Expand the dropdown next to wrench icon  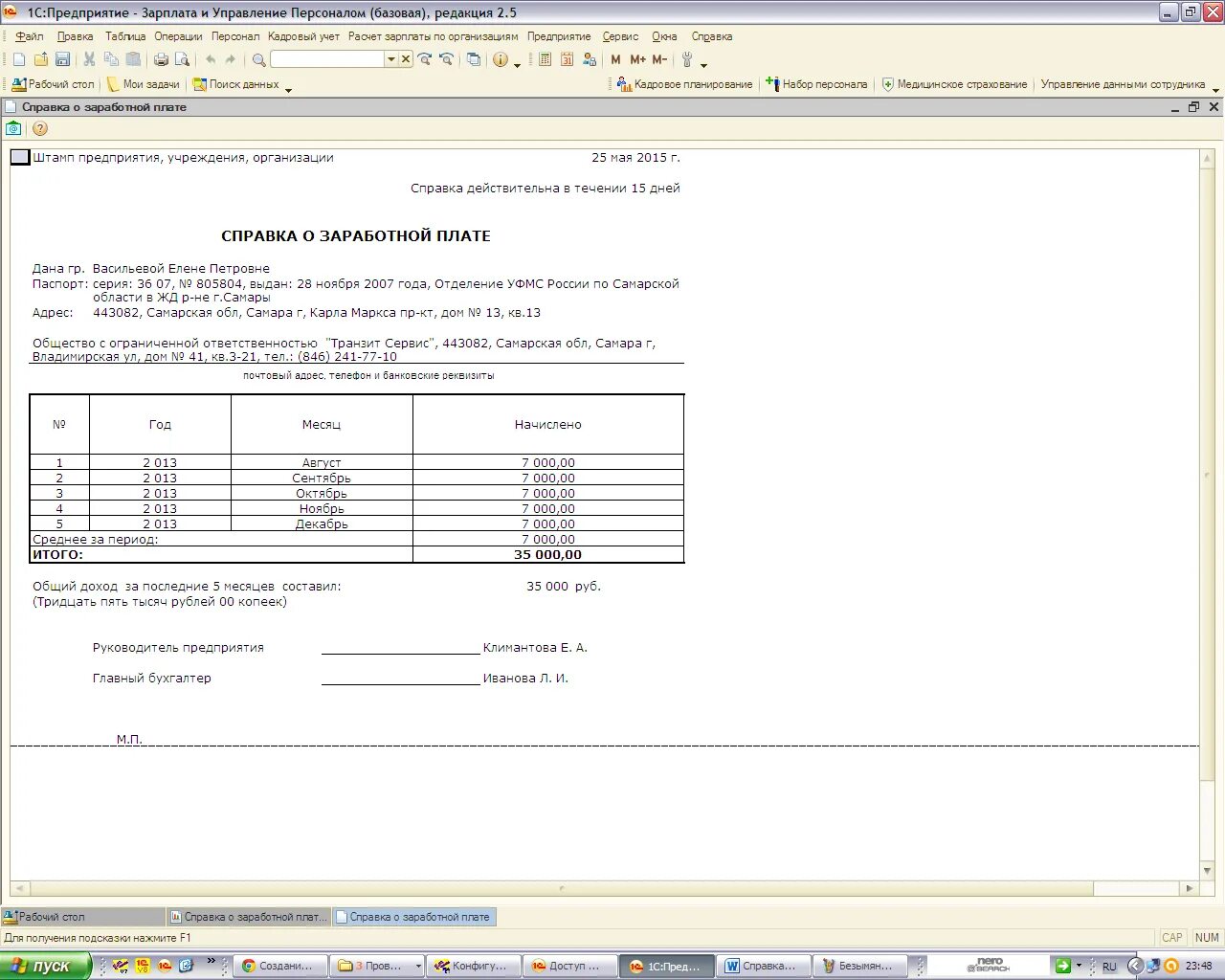point(703,63)
